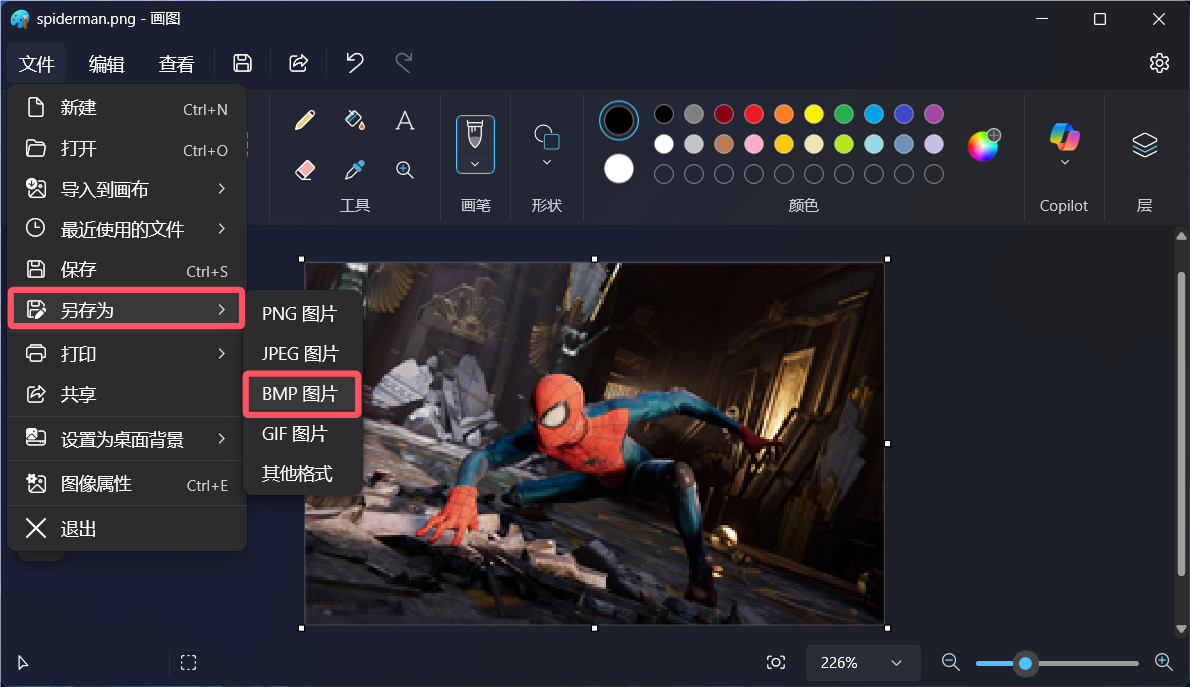Save as BMP 图片
The height and width of the screenshot is (687, 1190).
(301, 394)
